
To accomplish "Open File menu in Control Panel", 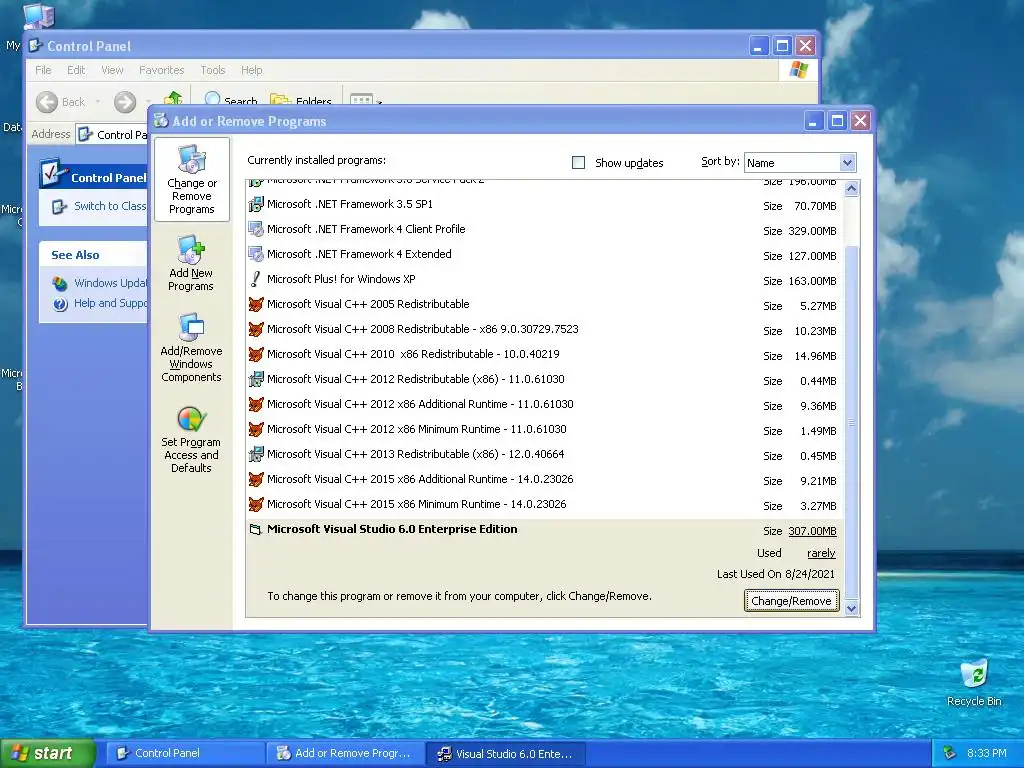I will click(43, 70).
